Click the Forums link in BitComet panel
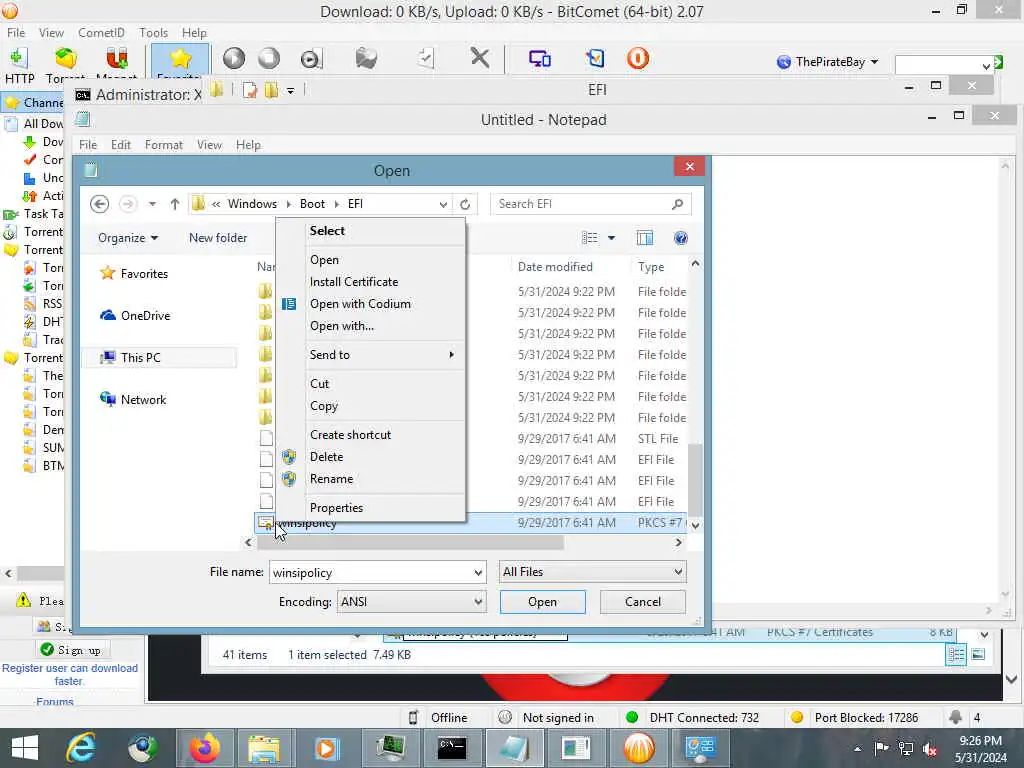 point(55,701)
